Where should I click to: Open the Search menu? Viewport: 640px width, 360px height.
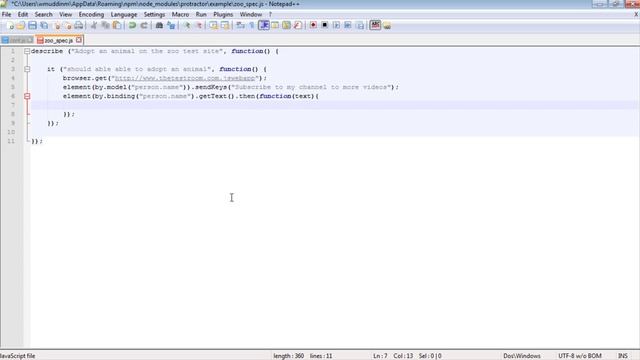click(44, 14)
